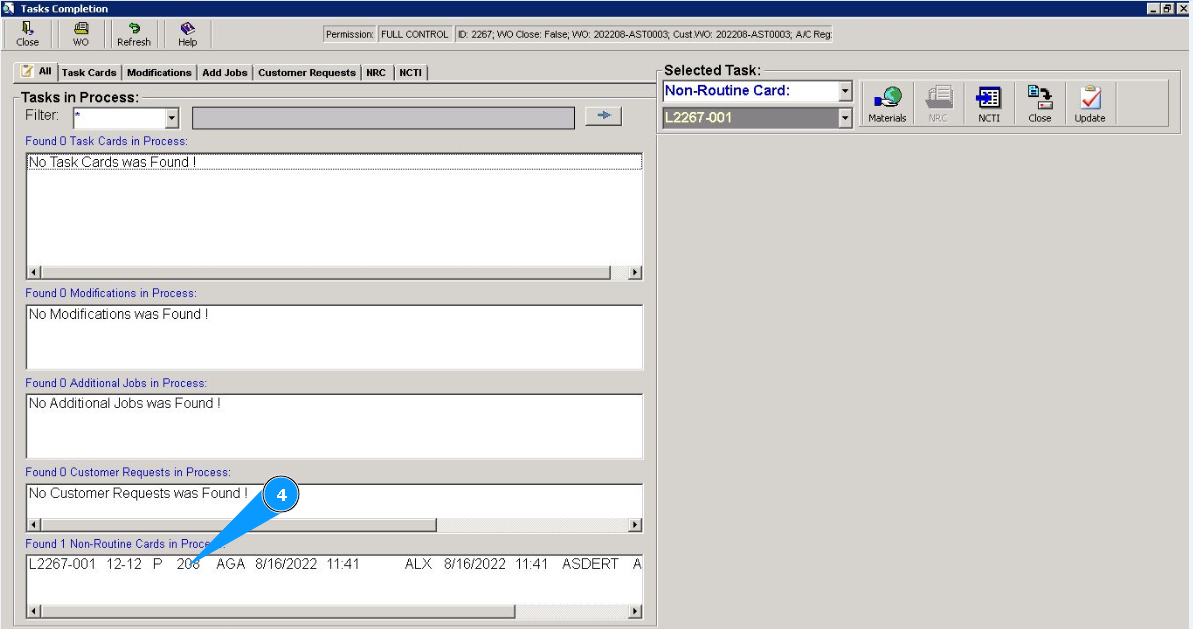1193x631 pixels.
Task: Switch to the NCTI tab
Action: click(411, 72)
